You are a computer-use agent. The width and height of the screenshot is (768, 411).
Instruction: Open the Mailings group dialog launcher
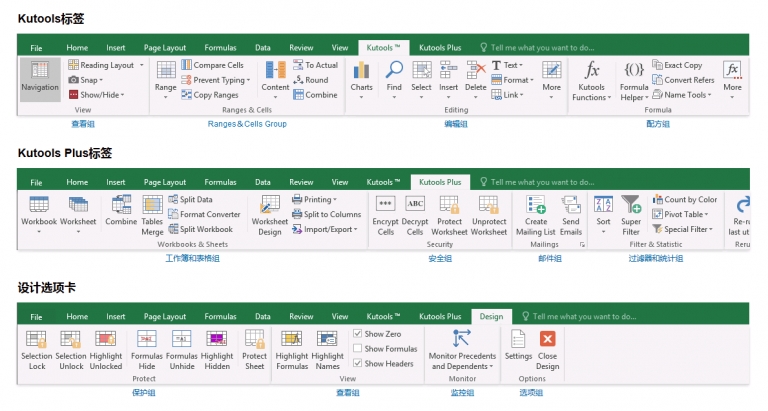pyautogui.click(x=582, y=243)
